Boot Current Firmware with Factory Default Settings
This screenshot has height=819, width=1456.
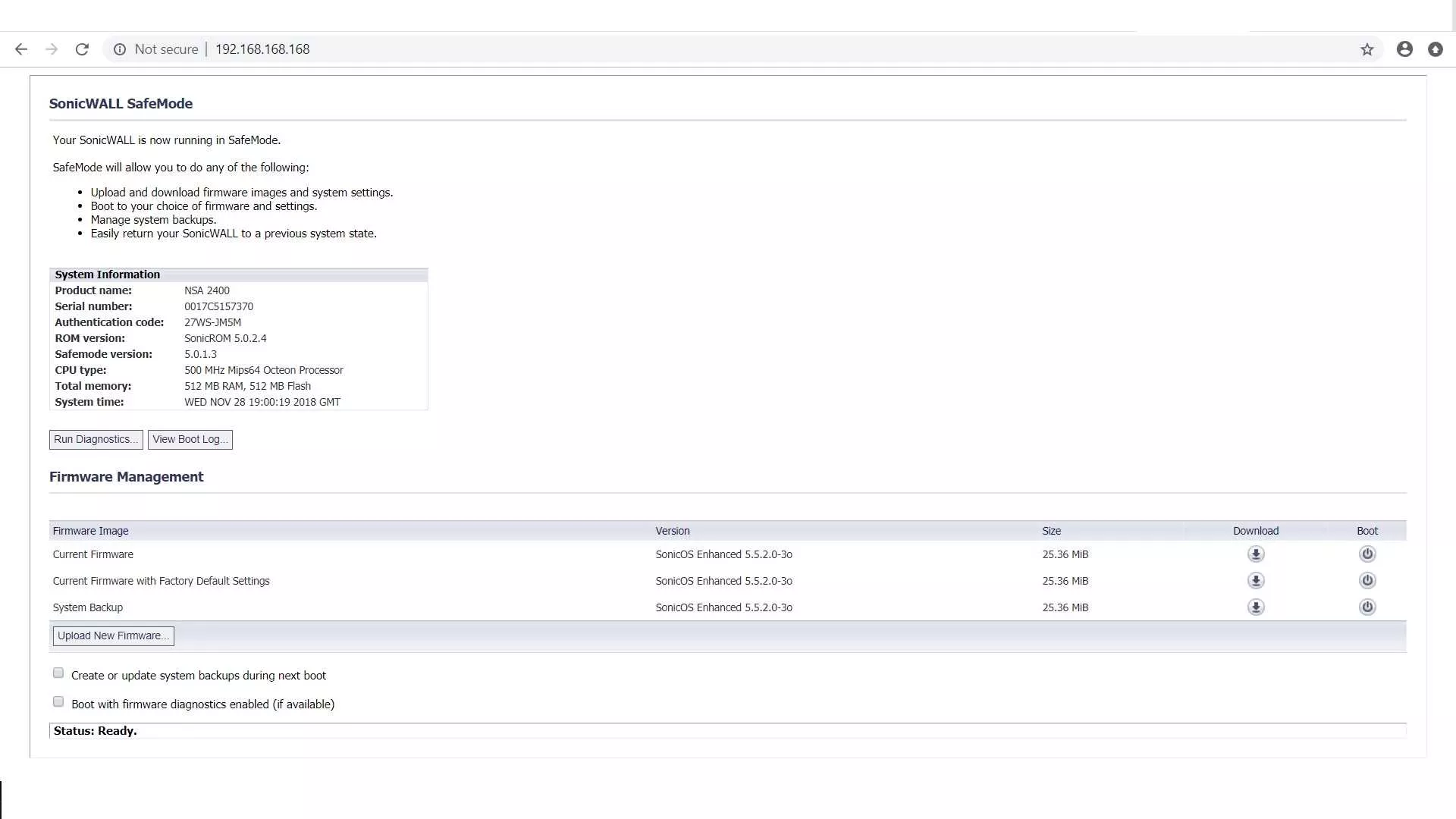click(1367, 581)
